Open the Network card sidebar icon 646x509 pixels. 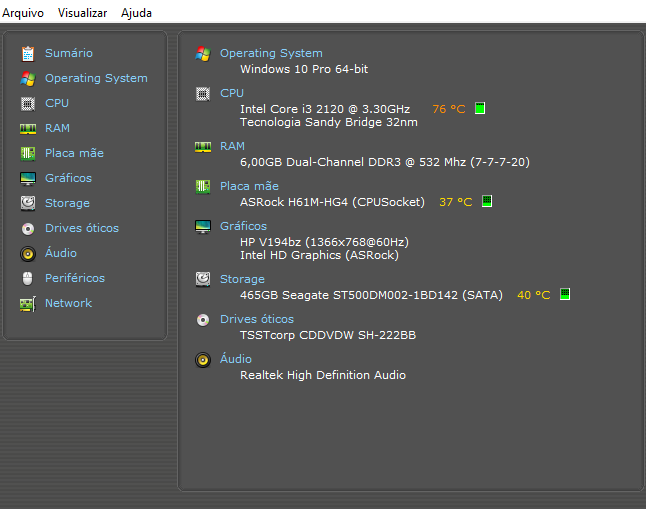(28, 304)
